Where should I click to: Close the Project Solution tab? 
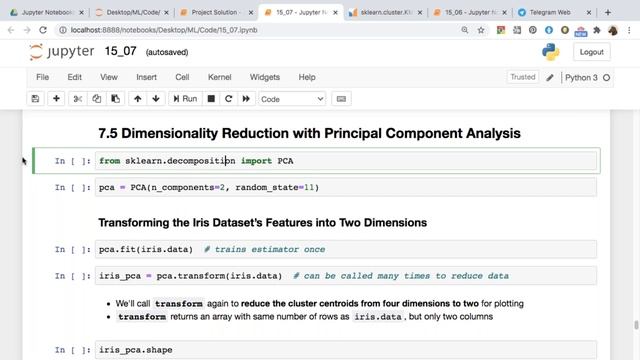[x=251, y=13]
